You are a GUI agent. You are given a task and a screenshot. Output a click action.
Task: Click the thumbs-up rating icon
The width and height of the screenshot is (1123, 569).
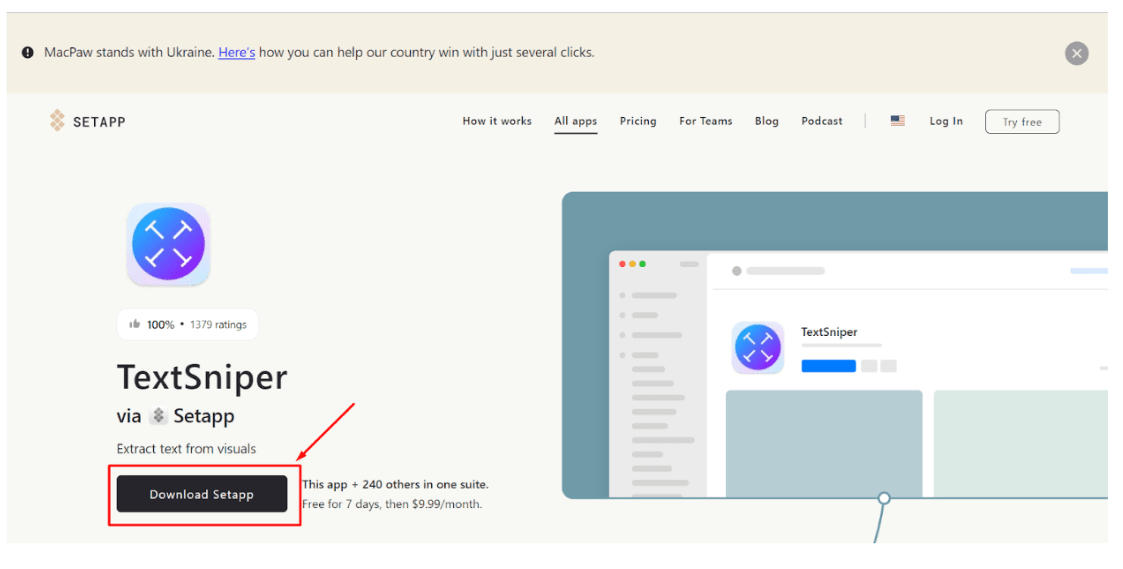[134, 324]
